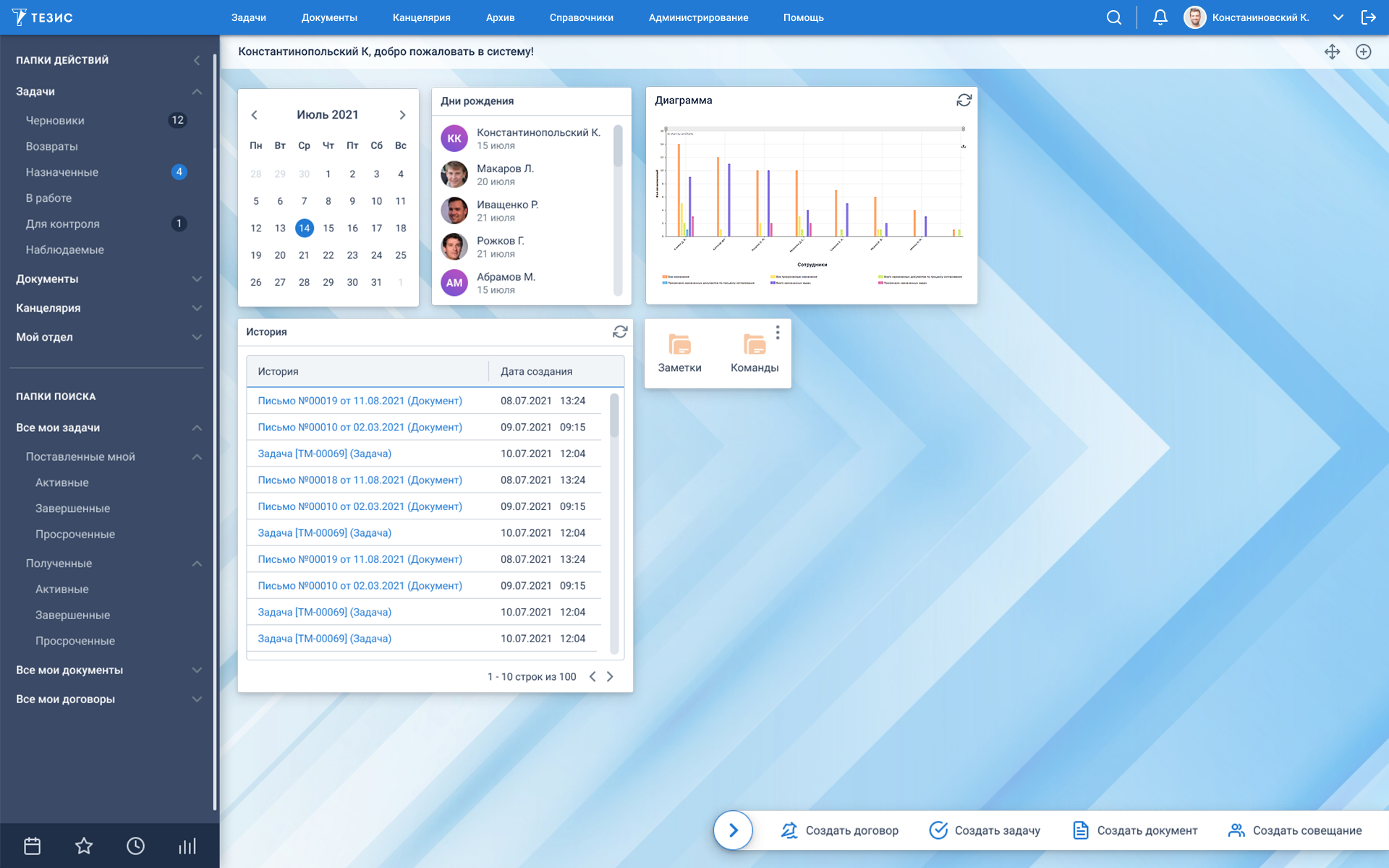This screenshot has height=868, width=1389.
Task: Refresh the Диаграмма widget
Action: coord(964,101)
